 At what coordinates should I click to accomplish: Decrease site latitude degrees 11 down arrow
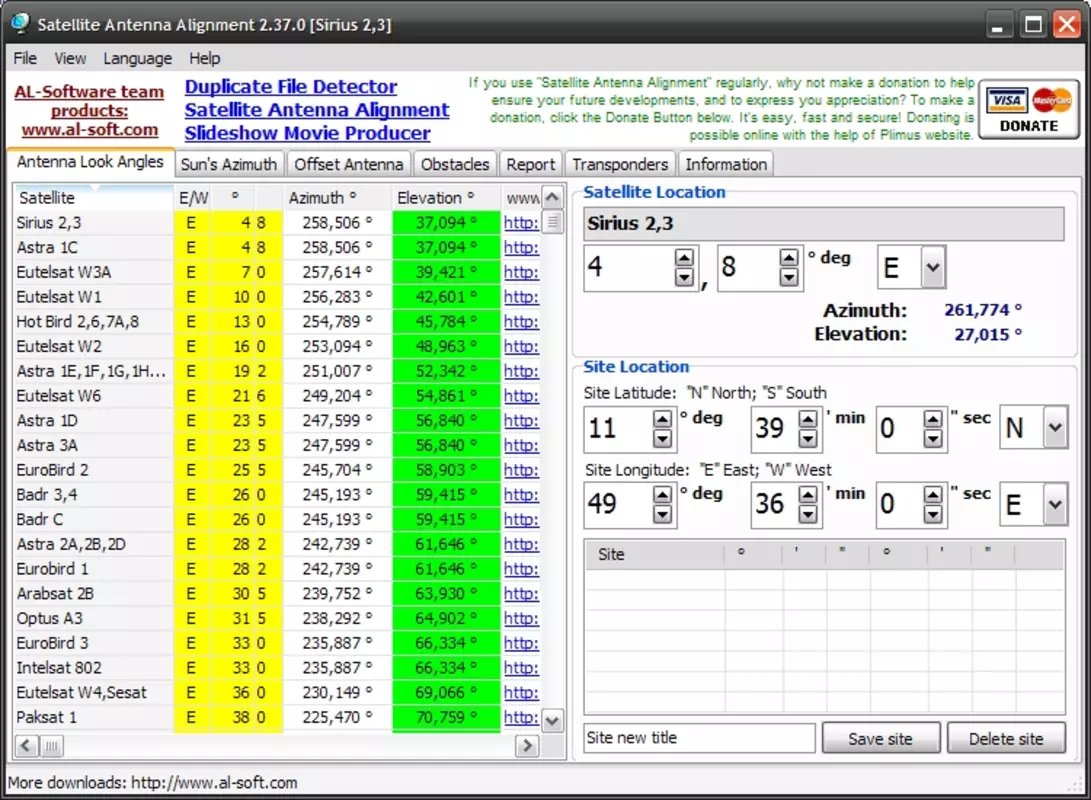click(662, 438)
